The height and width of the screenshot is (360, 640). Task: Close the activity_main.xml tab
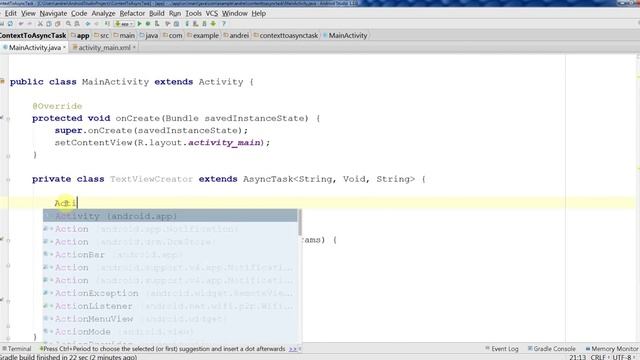[134, 48]
